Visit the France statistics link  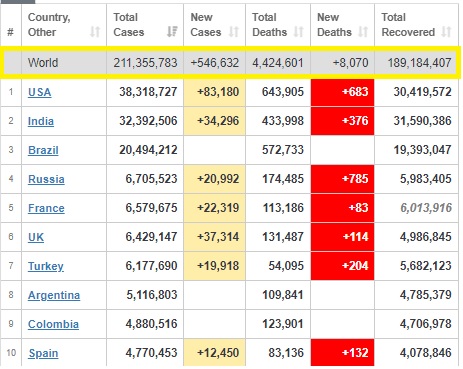[x=46, y=208]
